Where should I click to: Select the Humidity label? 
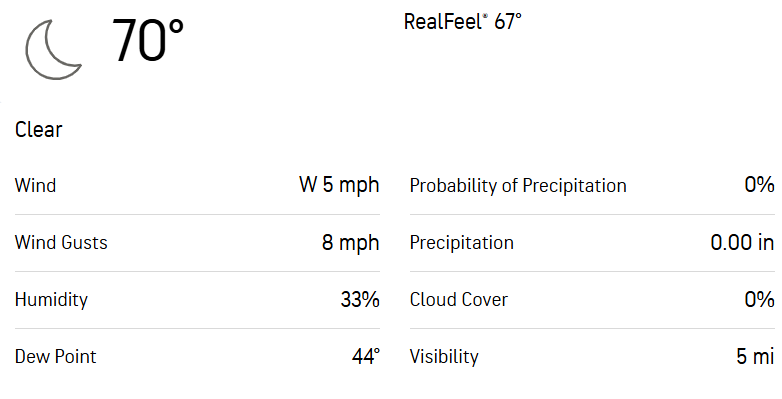click(51, 299)
